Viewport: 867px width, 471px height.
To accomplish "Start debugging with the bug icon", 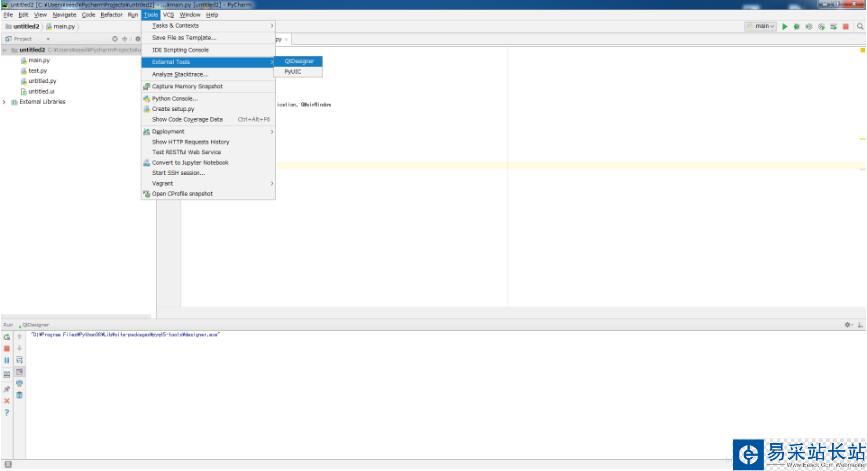I will pyautogui.click(x=797, y=27).
